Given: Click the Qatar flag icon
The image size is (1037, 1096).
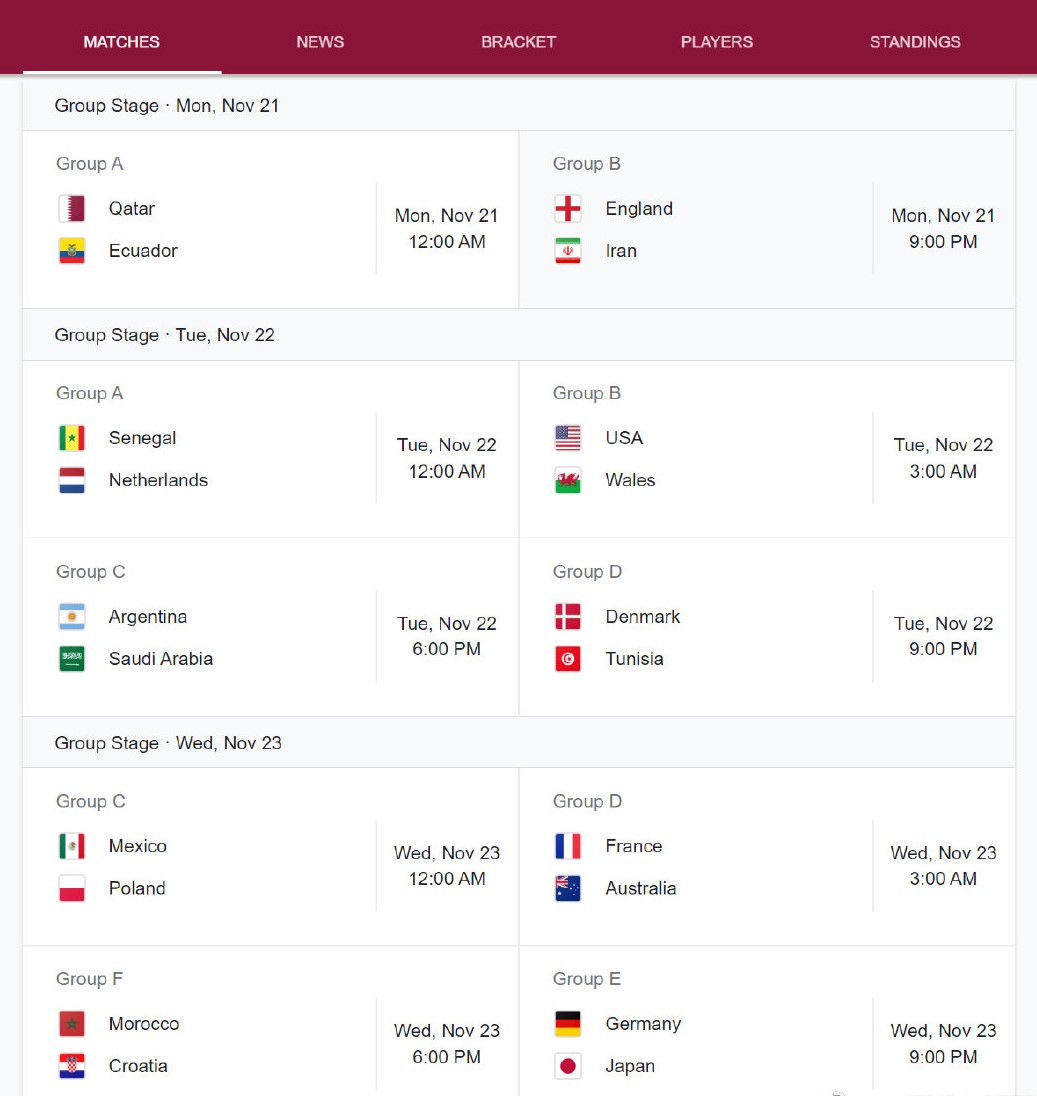Looking at the screenshot, I should click(x=71, y=208).
